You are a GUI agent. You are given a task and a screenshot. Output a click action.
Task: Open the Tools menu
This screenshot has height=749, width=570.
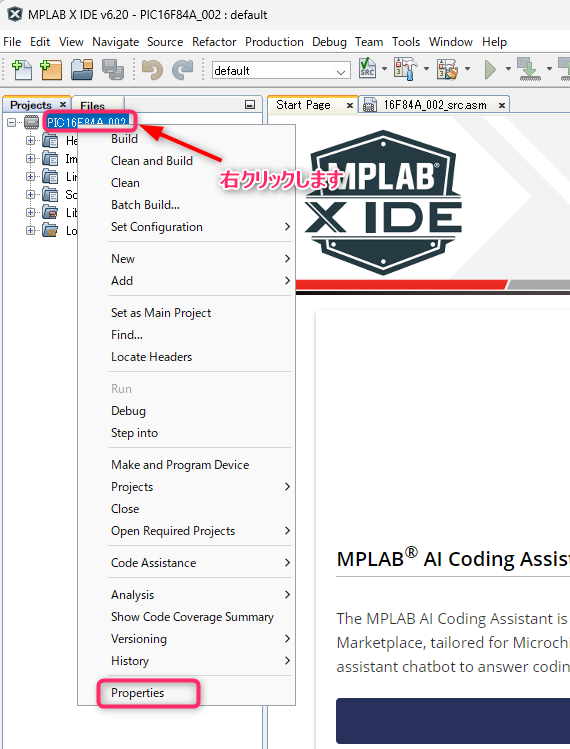coord(406,42)
